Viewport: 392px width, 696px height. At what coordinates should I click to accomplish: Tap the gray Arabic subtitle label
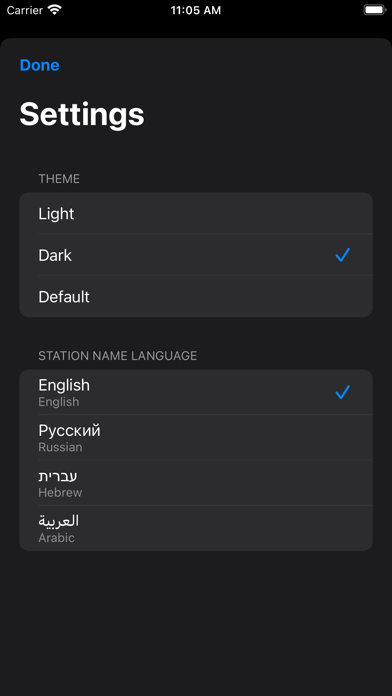point(56,538)
